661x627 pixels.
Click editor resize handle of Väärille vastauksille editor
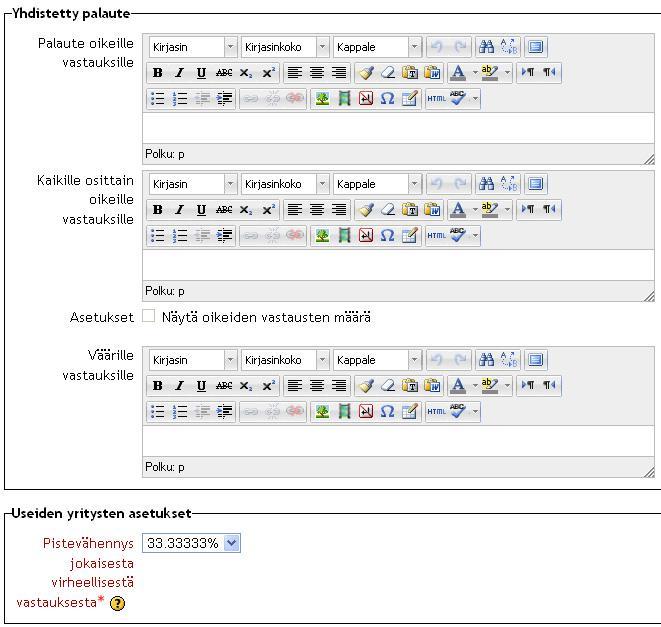click(x=649, y=472)
